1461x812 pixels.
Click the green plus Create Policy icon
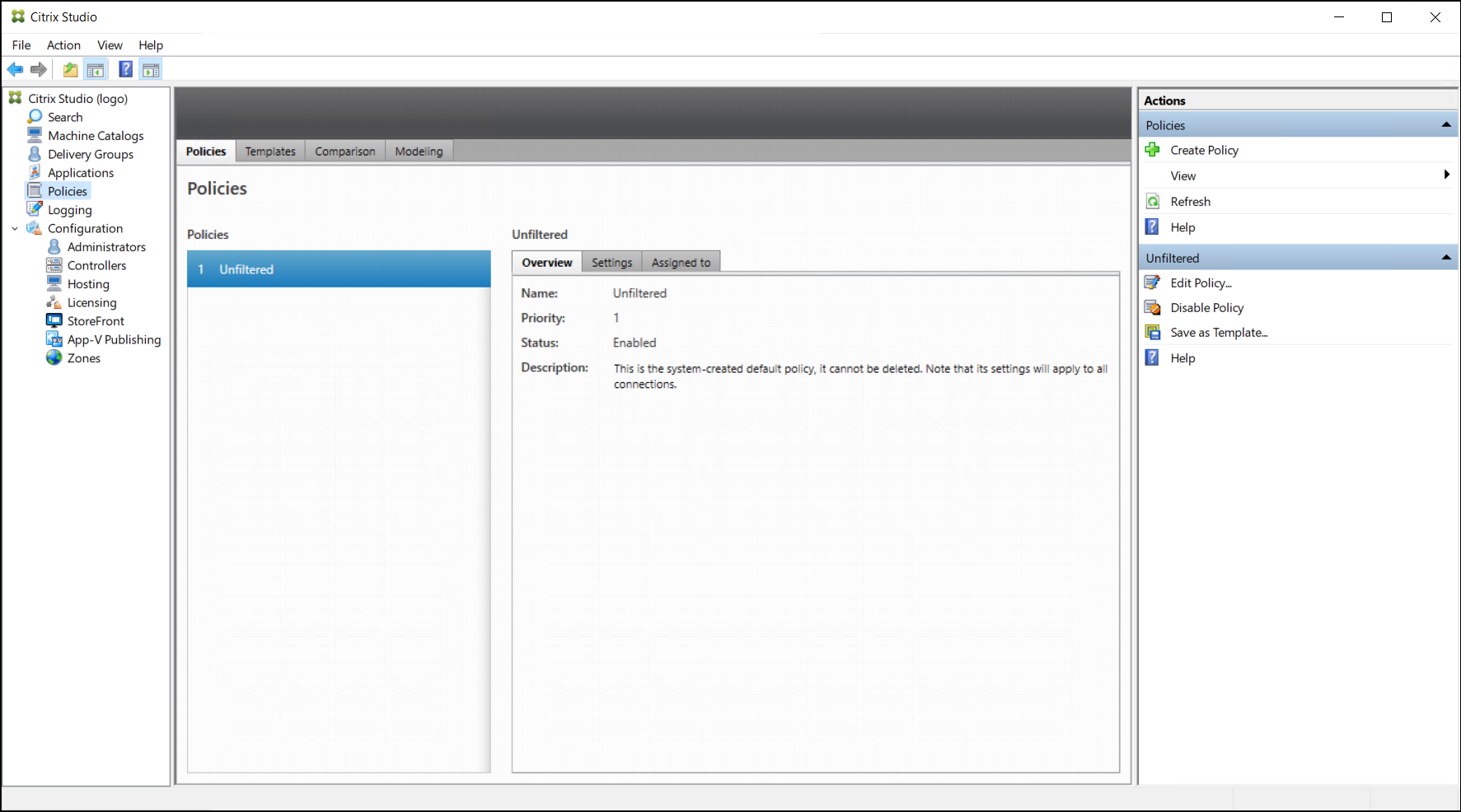point(1153,150)
